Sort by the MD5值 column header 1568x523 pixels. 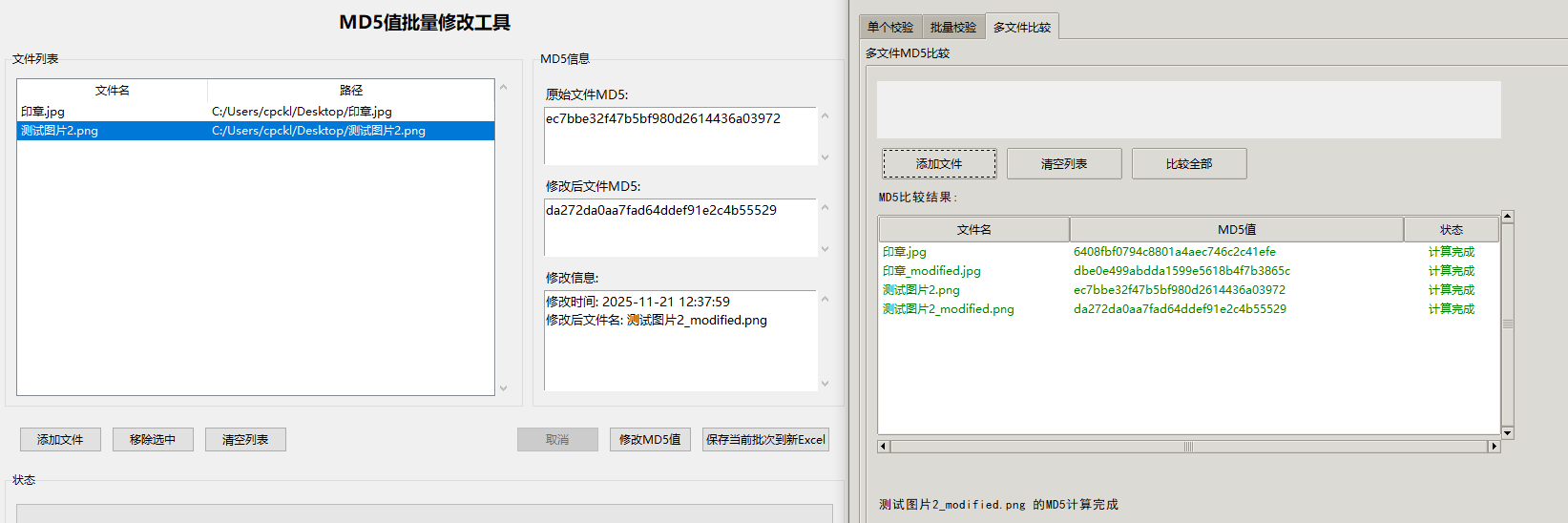pyautogui.click(x=1236, y=230)
